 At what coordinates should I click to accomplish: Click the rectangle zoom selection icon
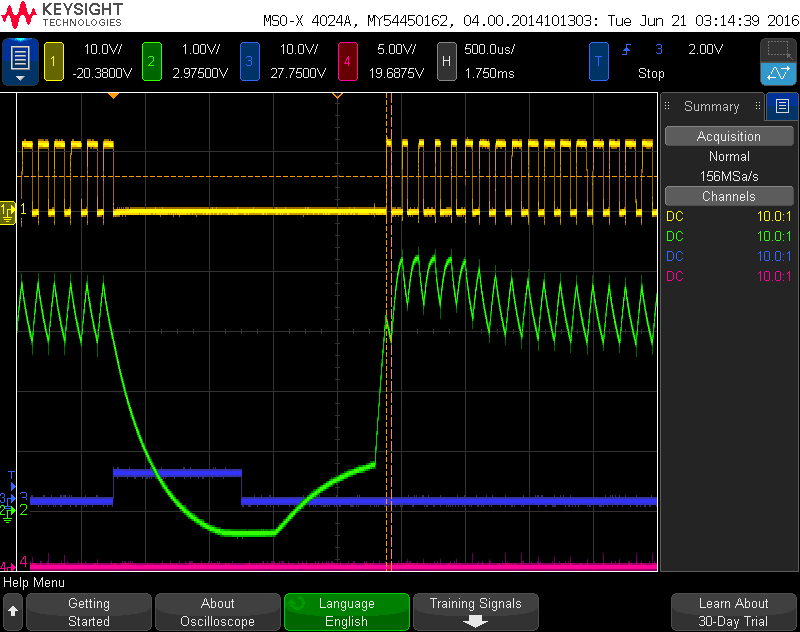pos(778,50)
